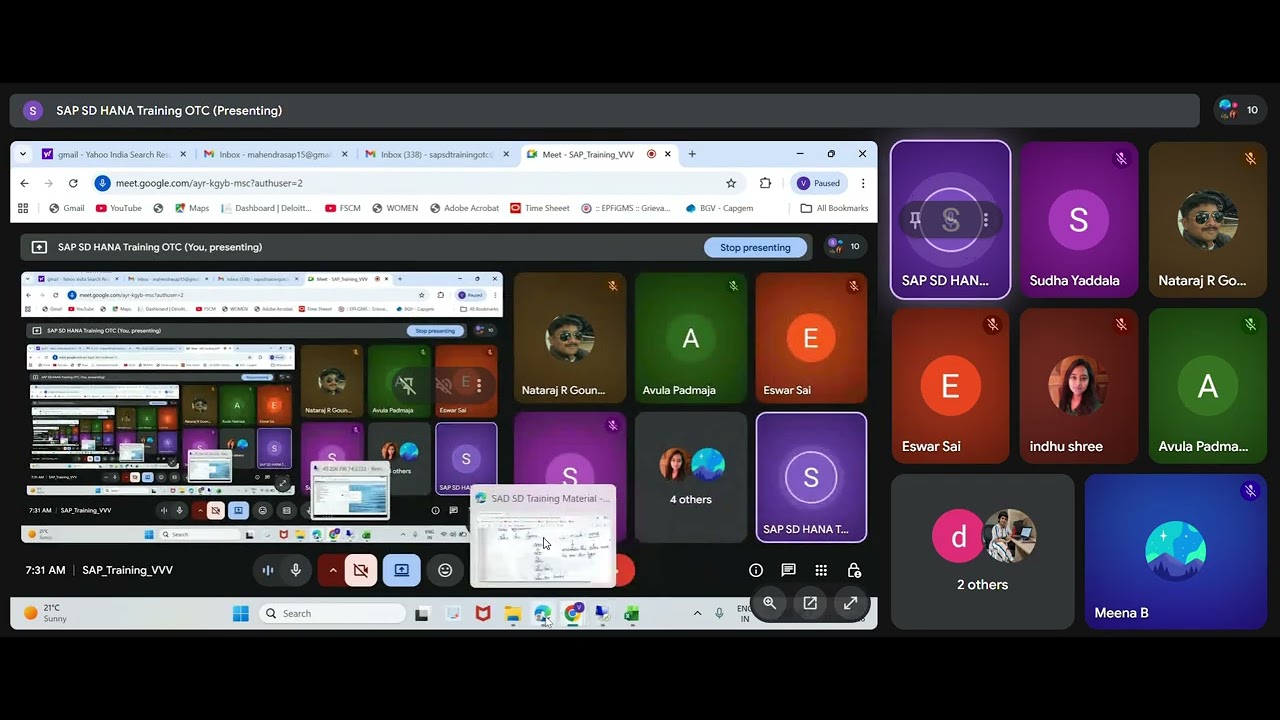
Task: Open more options on SAP SD HANA tile
Action: click(x=986, y=220)
